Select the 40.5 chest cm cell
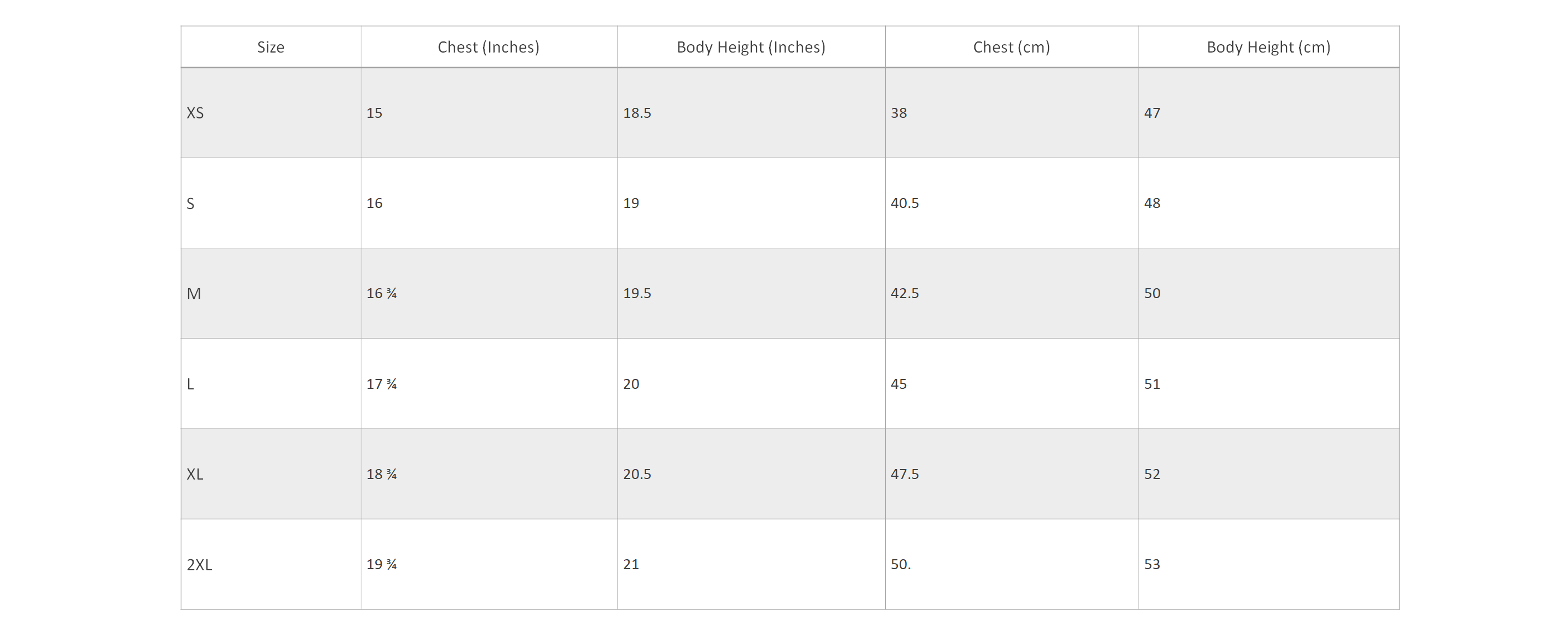1568x635 pixels. coord(1011,203)
